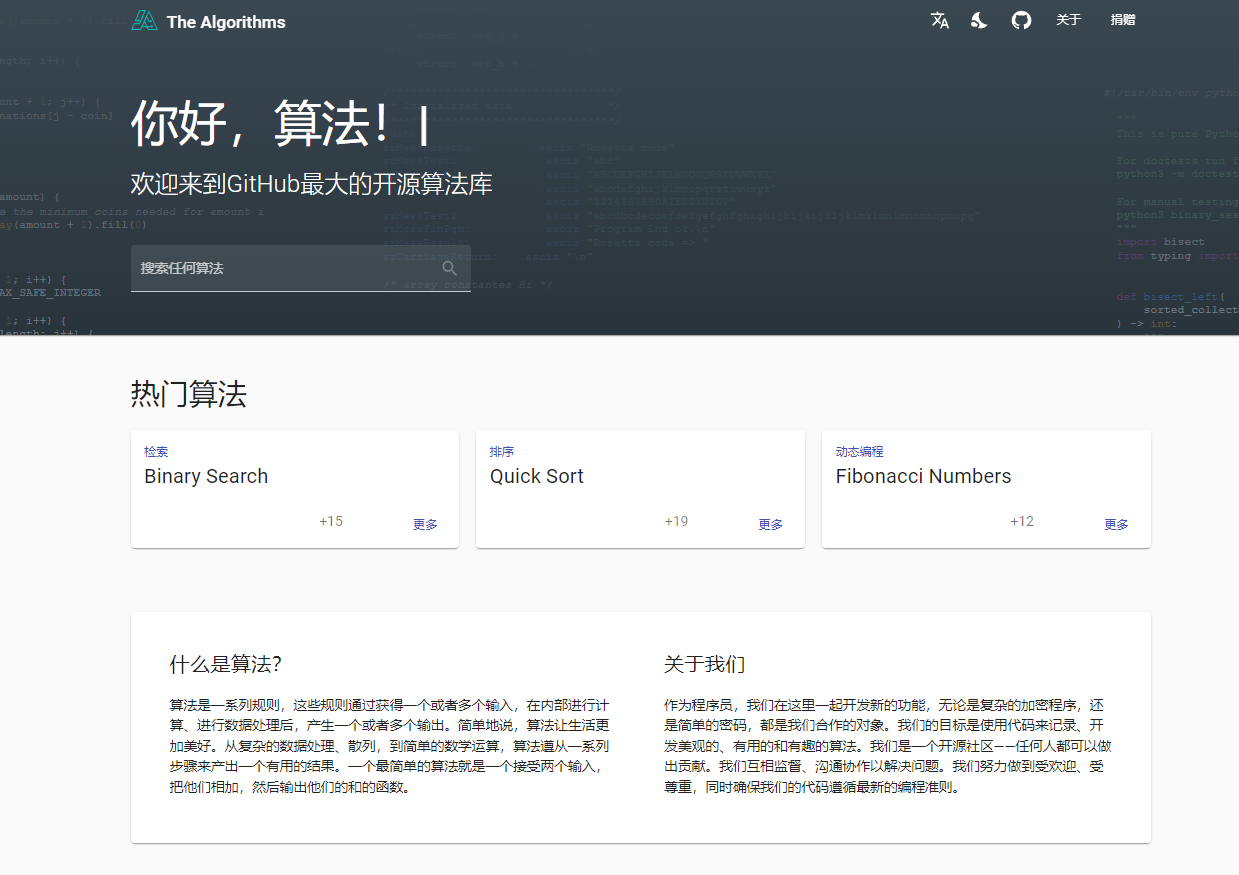Click the search magnifier icon
Screen dimensions: 1239x875
pos(450,268)
